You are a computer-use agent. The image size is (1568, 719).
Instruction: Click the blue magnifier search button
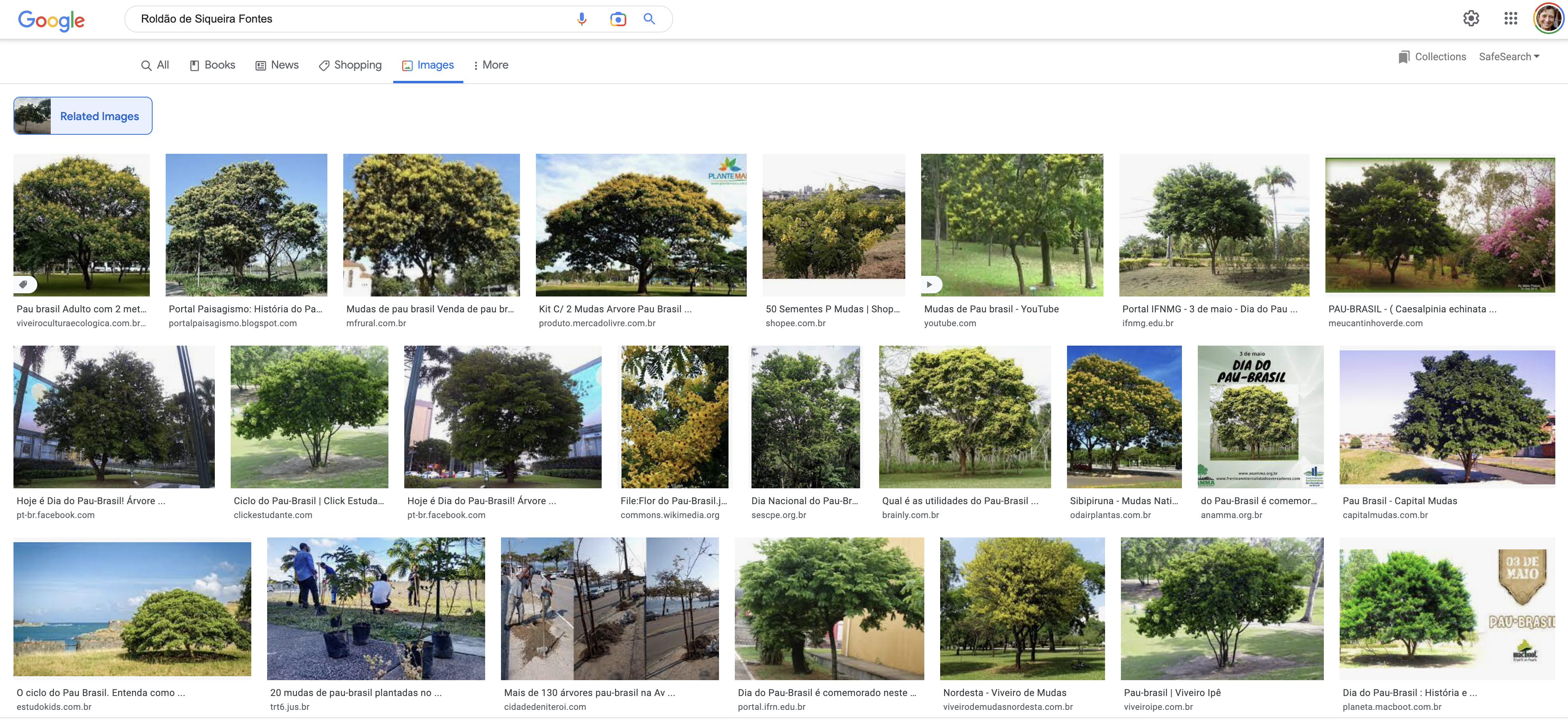pyautogui.click(x=650, y=19)
